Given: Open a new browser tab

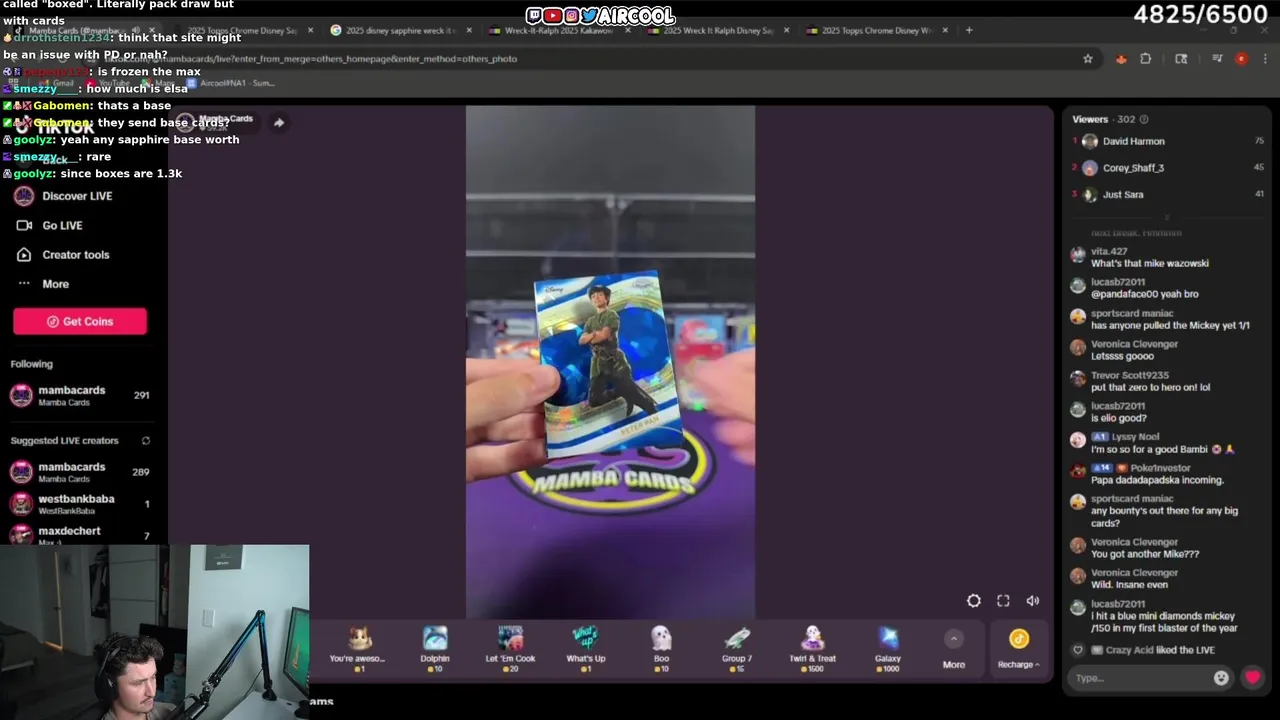Looking at the screenshot, I should pyautogui.click(x=969, y=30).
